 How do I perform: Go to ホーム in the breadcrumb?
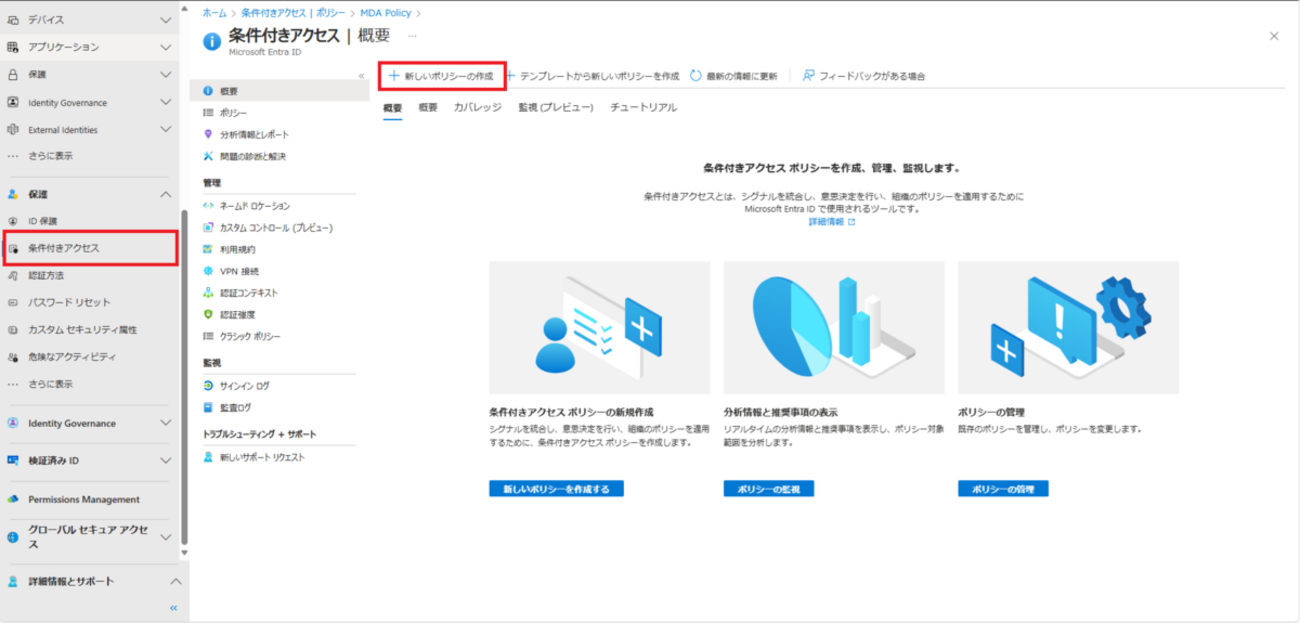pyautogui.click(x=214, y=12)
